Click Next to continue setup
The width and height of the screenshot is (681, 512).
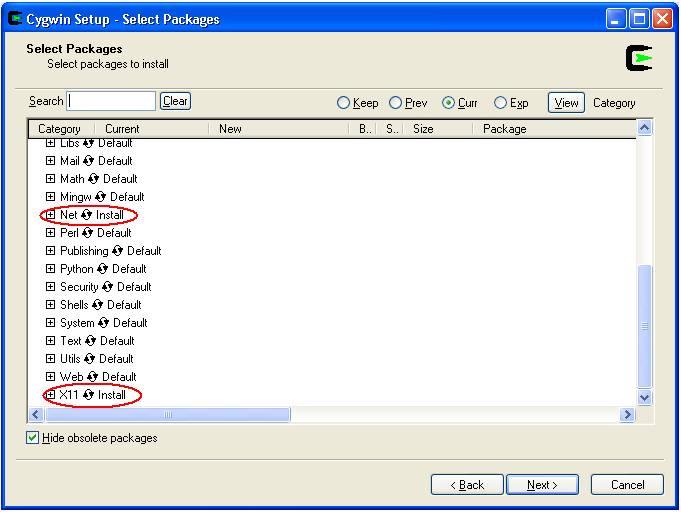[542, 485]
